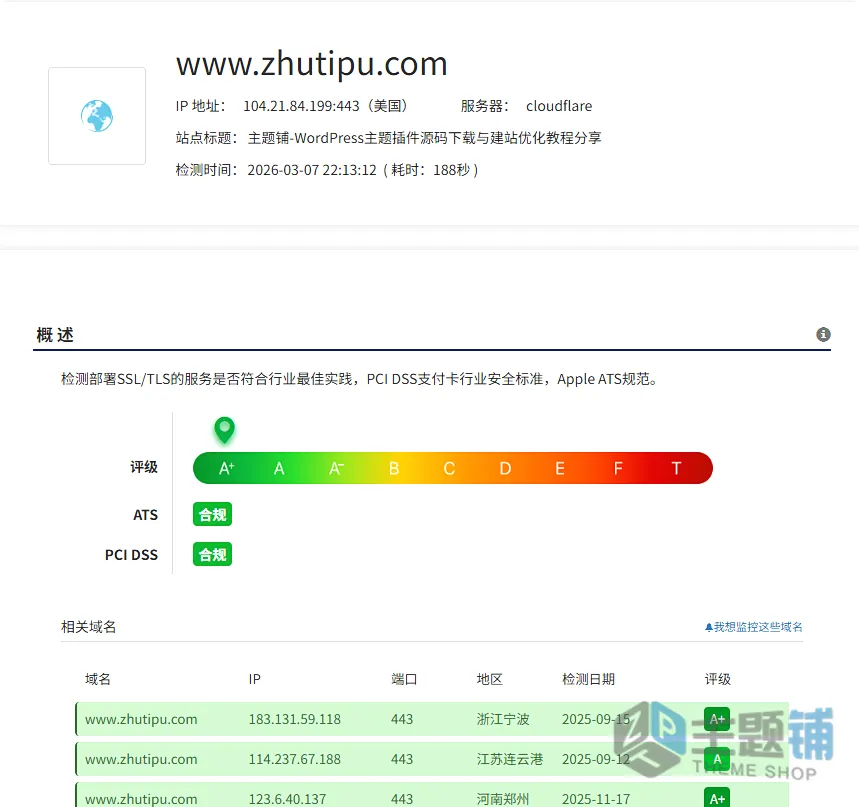This screenshot has height=807, width=859.
Task: Click detection time 2026-03-07 22:13:12
Action: [312, 170]
